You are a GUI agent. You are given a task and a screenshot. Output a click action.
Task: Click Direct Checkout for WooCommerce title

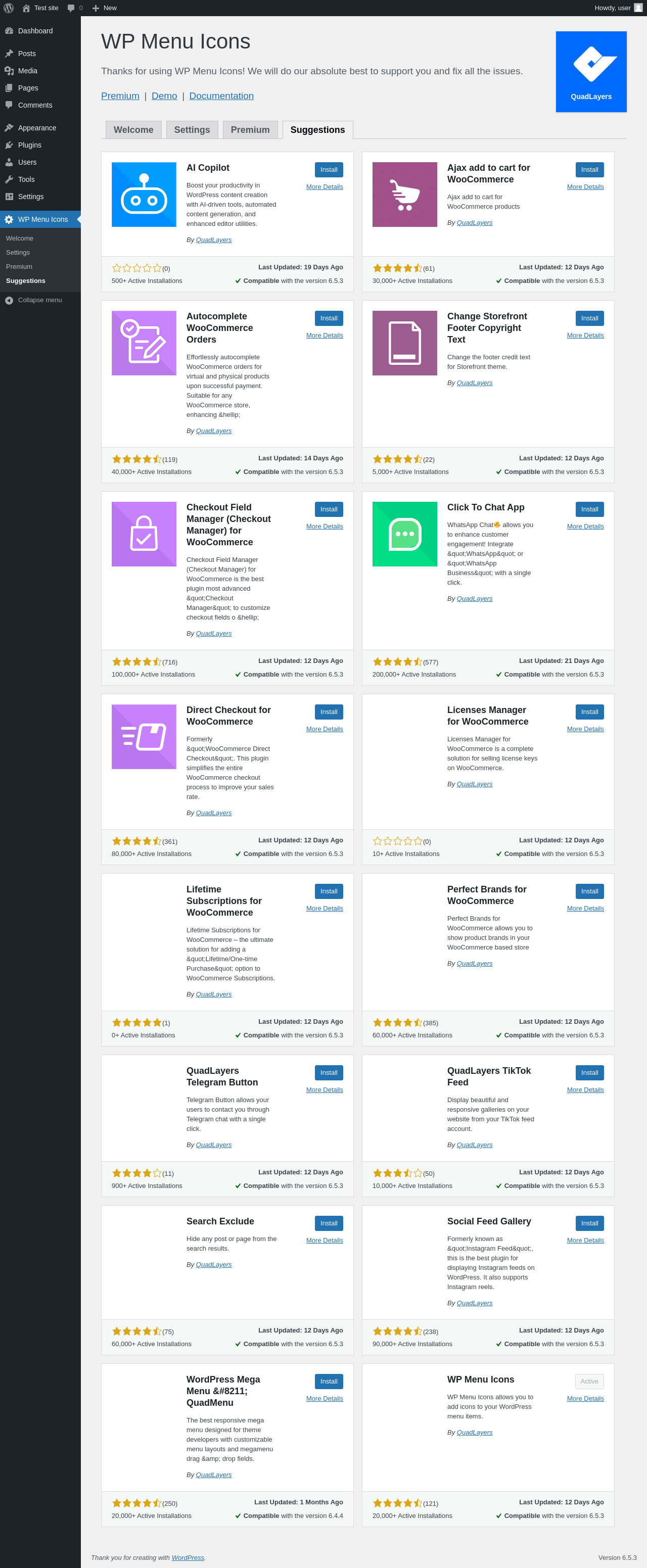coord(228,716)
